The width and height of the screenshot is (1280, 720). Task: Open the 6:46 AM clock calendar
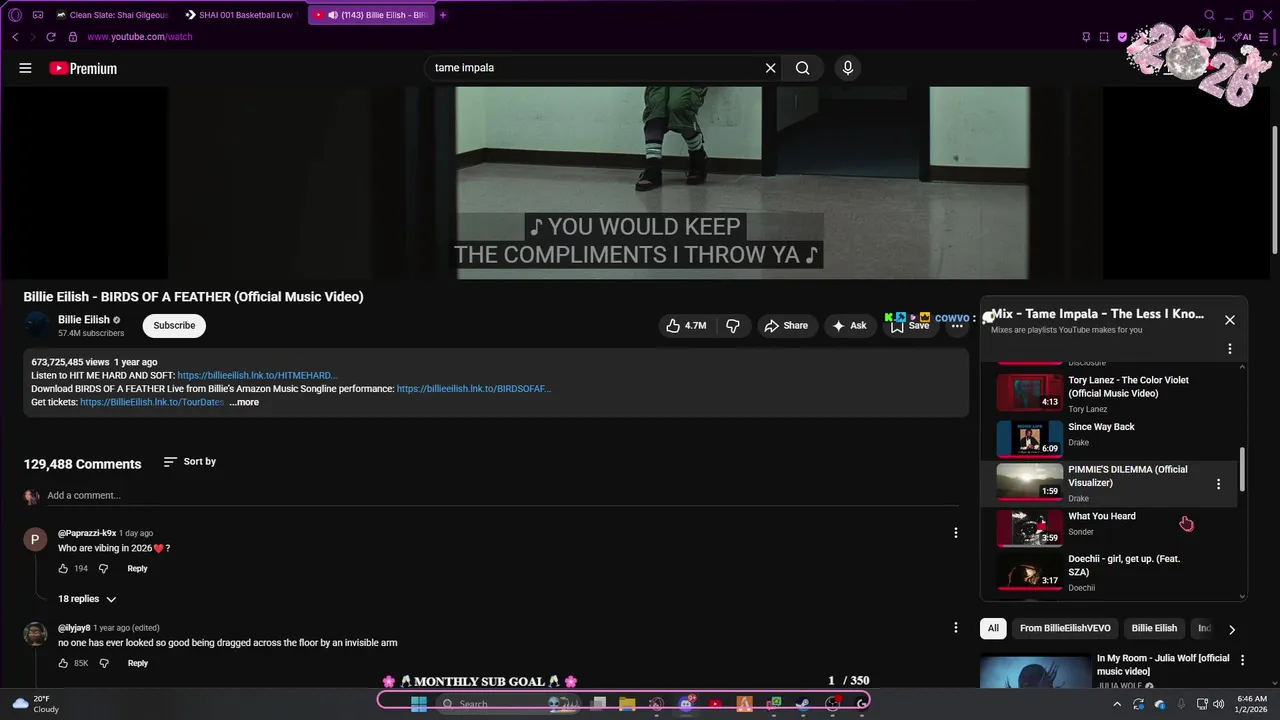1252,704
